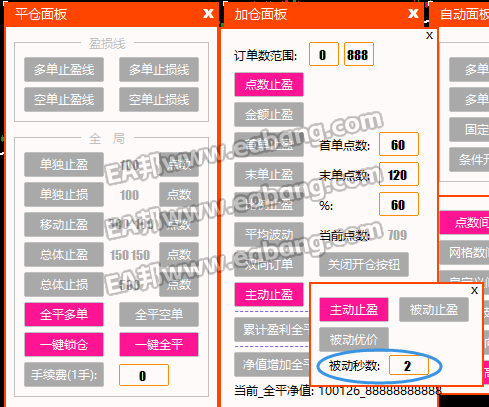Select the 被动止盈 option in popup

coord(434,309)
